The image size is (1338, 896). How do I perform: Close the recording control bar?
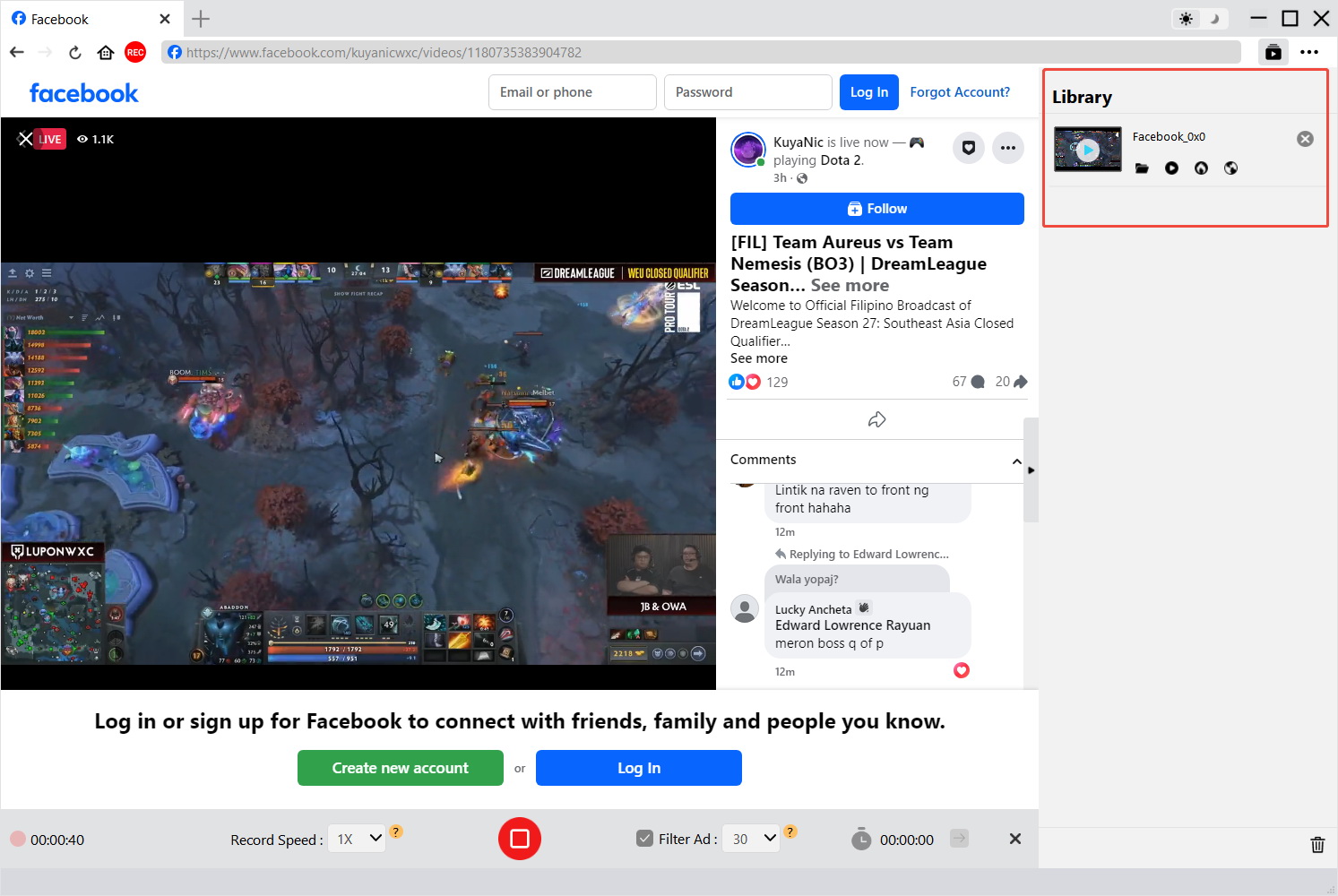(x=1015, y=839)
